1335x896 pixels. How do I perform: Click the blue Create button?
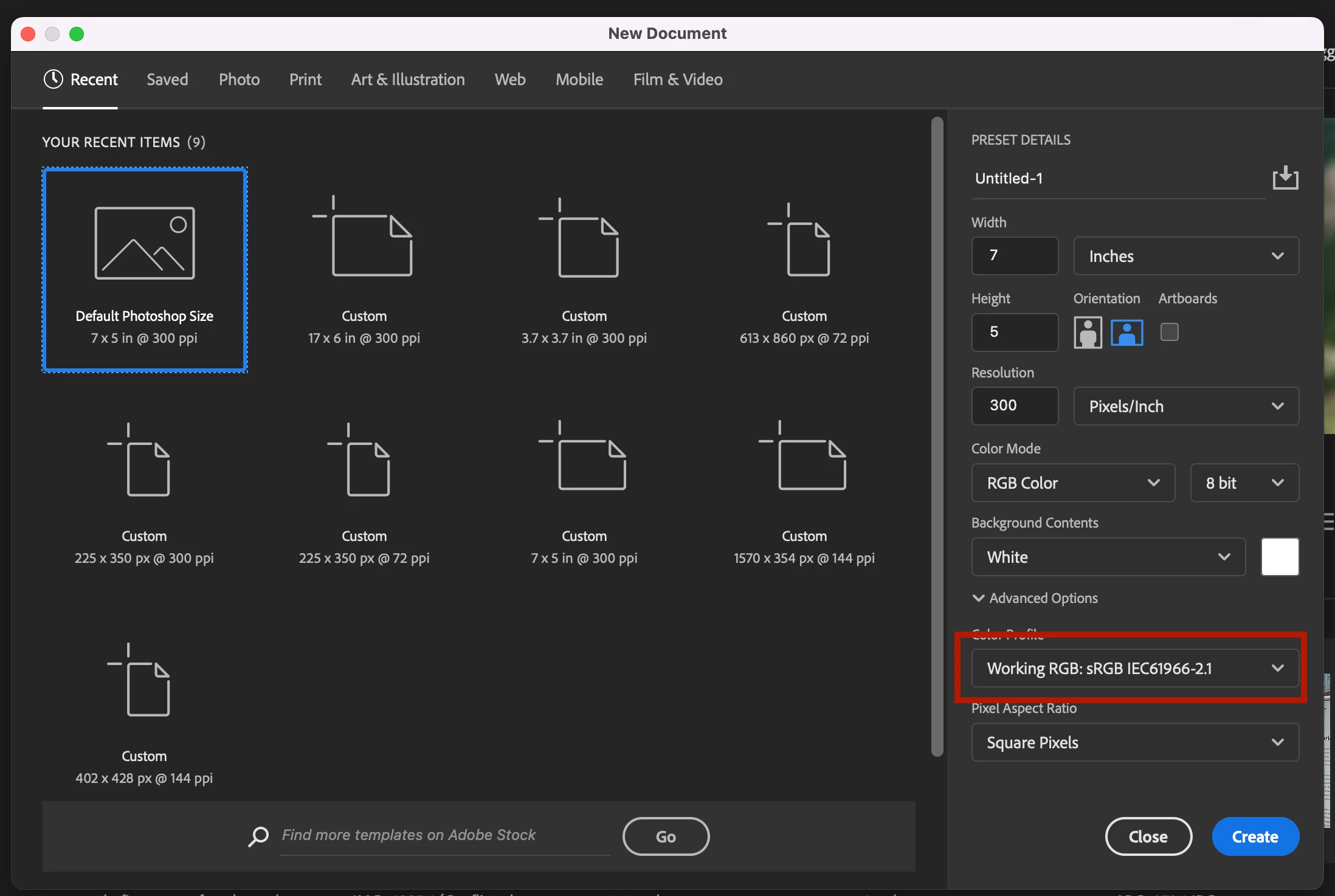point(1255,836)
